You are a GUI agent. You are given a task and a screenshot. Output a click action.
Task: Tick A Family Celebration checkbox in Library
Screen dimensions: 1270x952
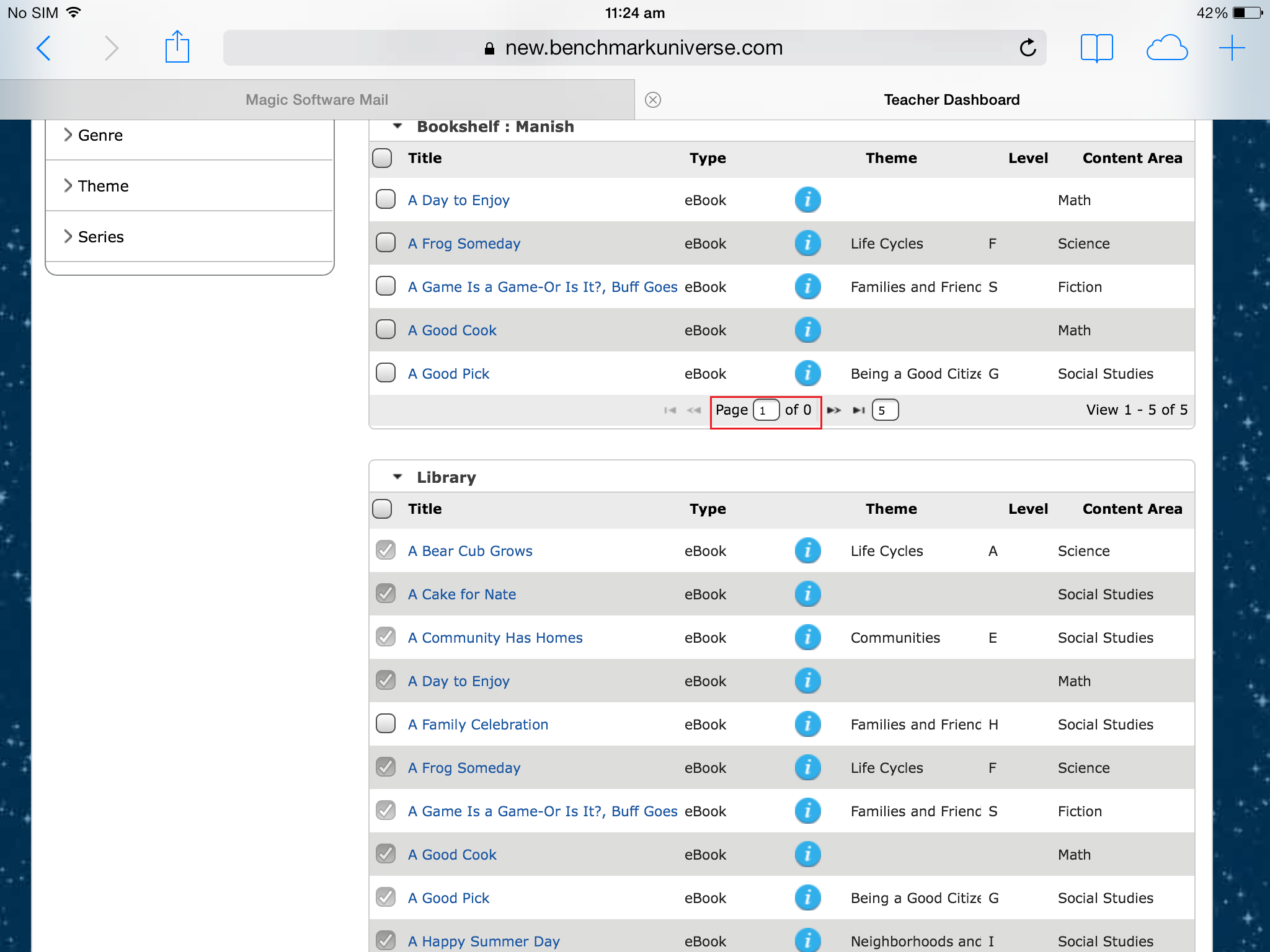tap(386, 723)
